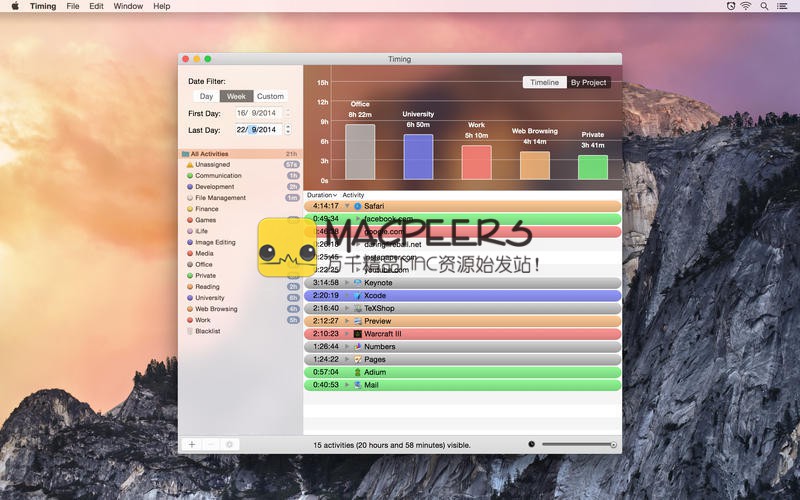This screenshot has height=500, width=800.
Task: Click the Preview app icon
Action: 358,321
